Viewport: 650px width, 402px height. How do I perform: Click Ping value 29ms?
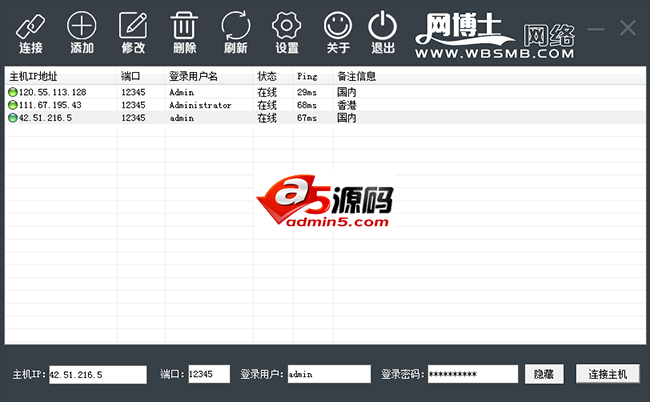click(307, 92)
